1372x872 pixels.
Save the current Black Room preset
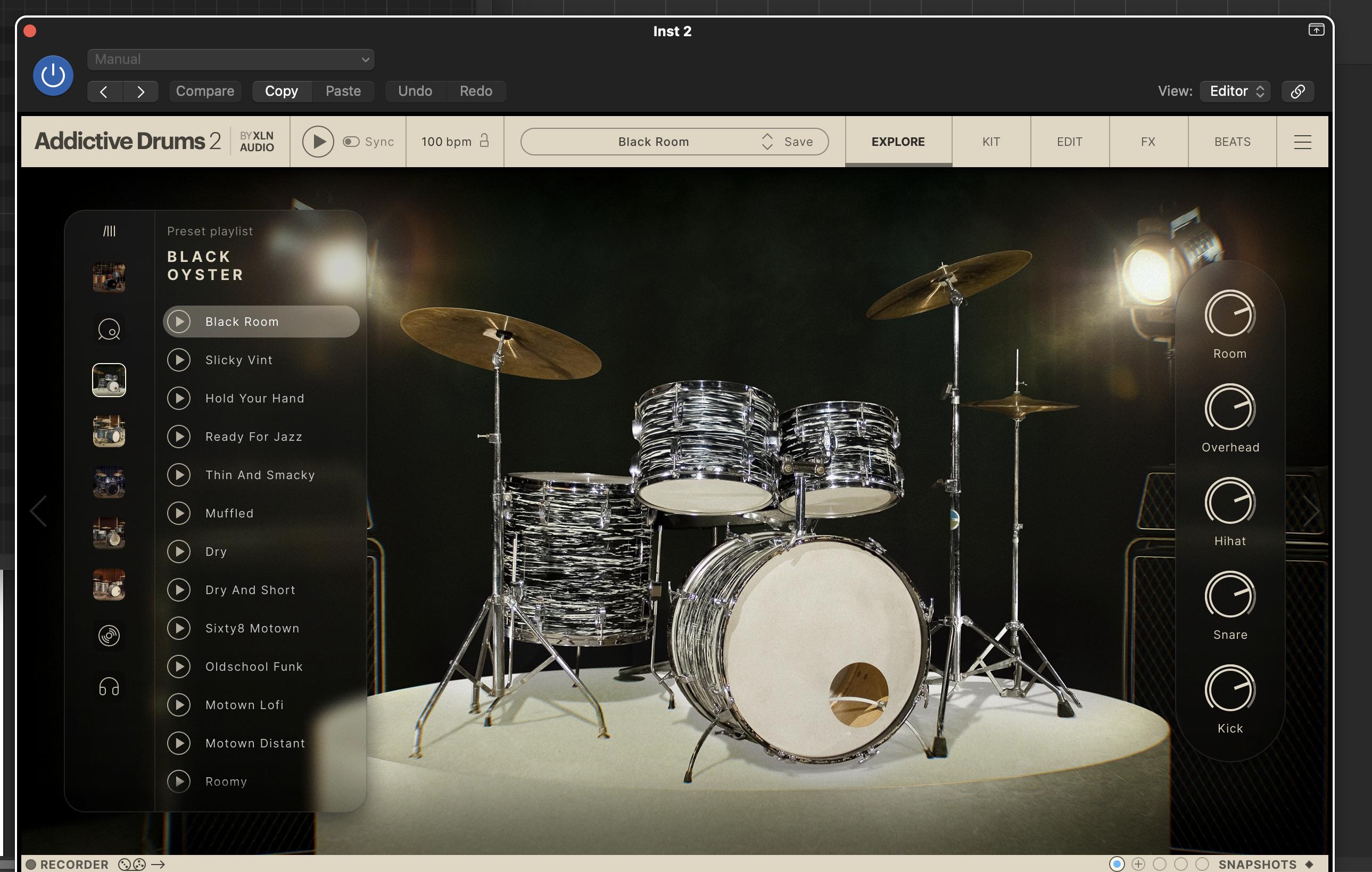click(798, 142)
